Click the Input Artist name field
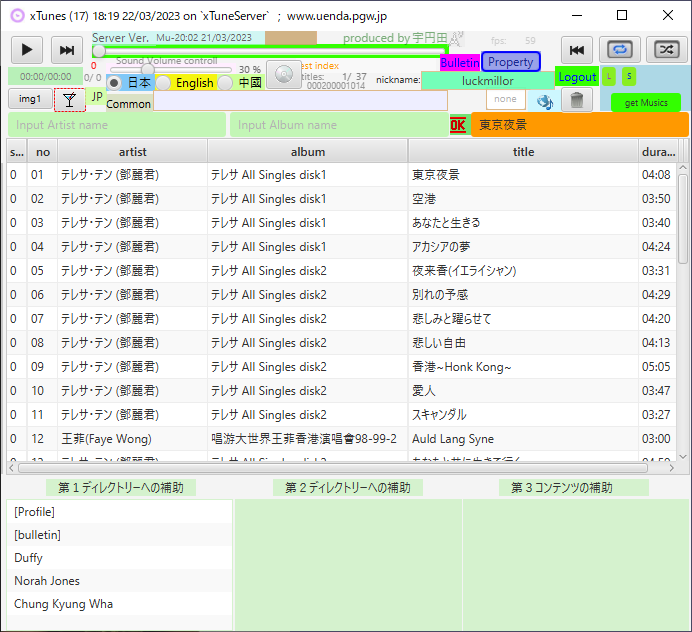The width and height of the screenshot is (692, 632). [116, 125]
